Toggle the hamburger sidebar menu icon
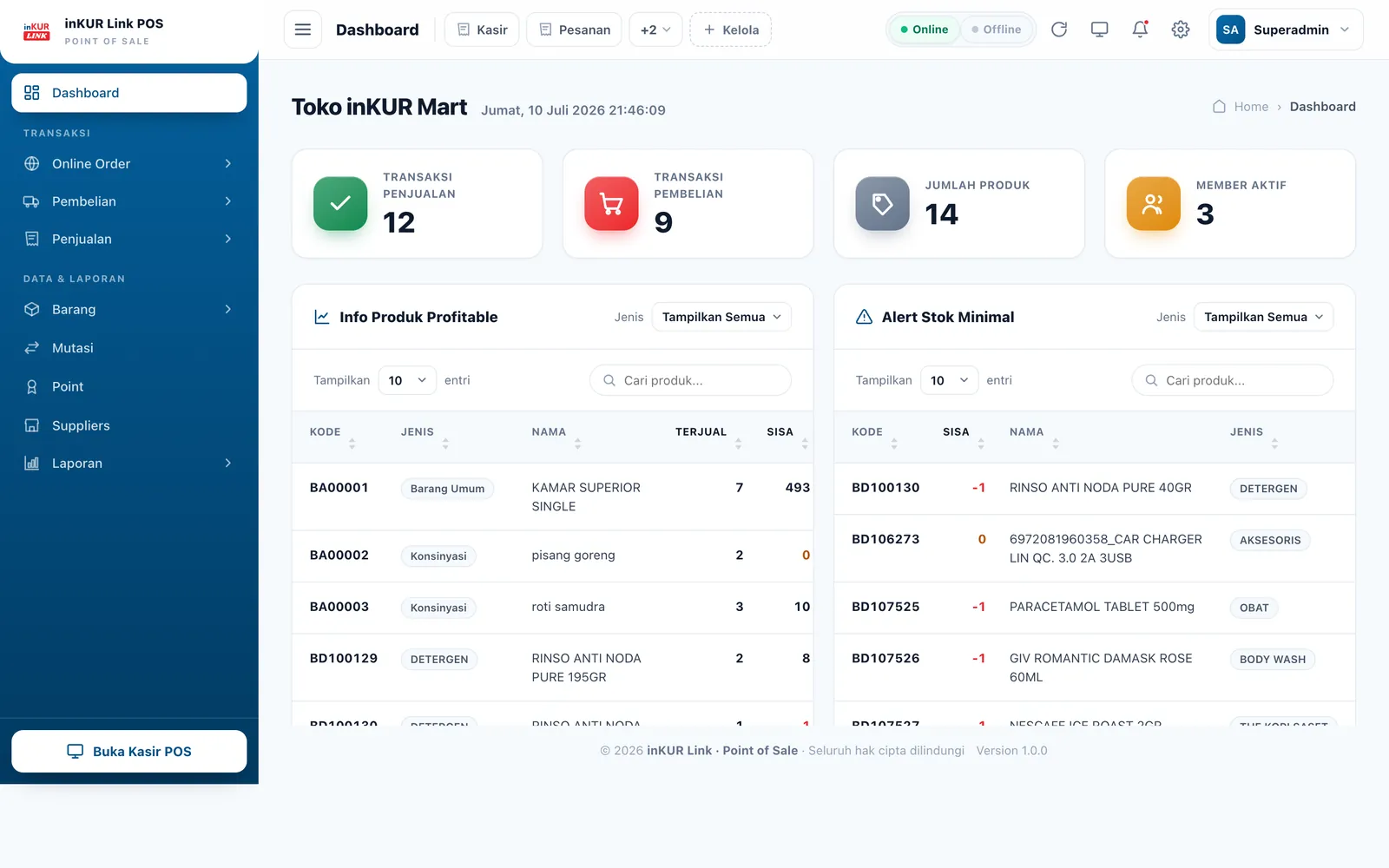Screen dimensions: 1389x868 (303, 30)
